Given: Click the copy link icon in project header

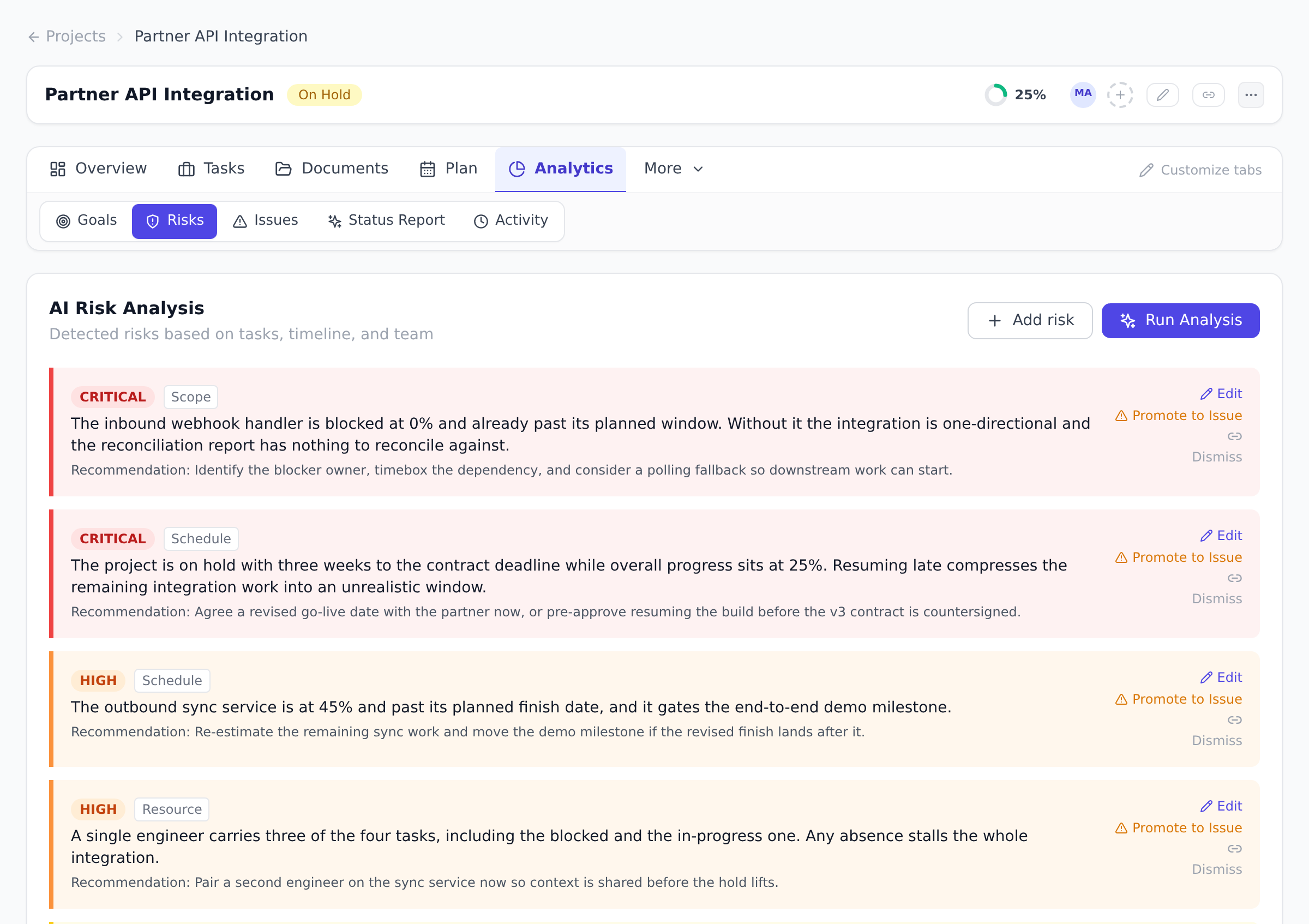Looking at the screenshot, I should point(1208,94).
